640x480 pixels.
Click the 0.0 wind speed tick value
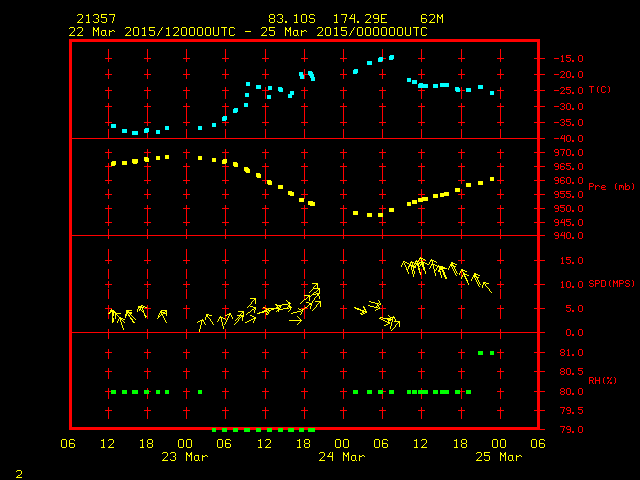tap(575, 333)
